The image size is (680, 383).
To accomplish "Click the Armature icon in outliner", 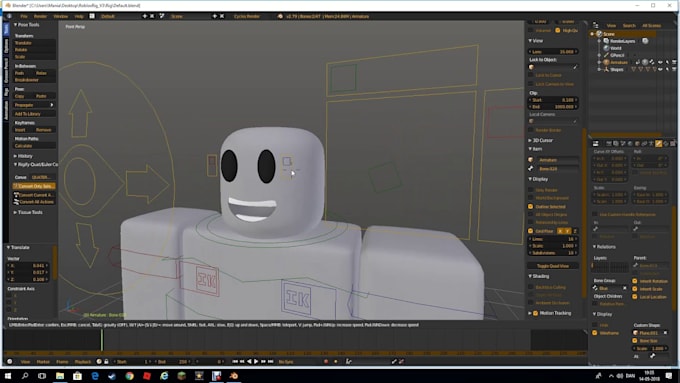I will coord(606,62).
